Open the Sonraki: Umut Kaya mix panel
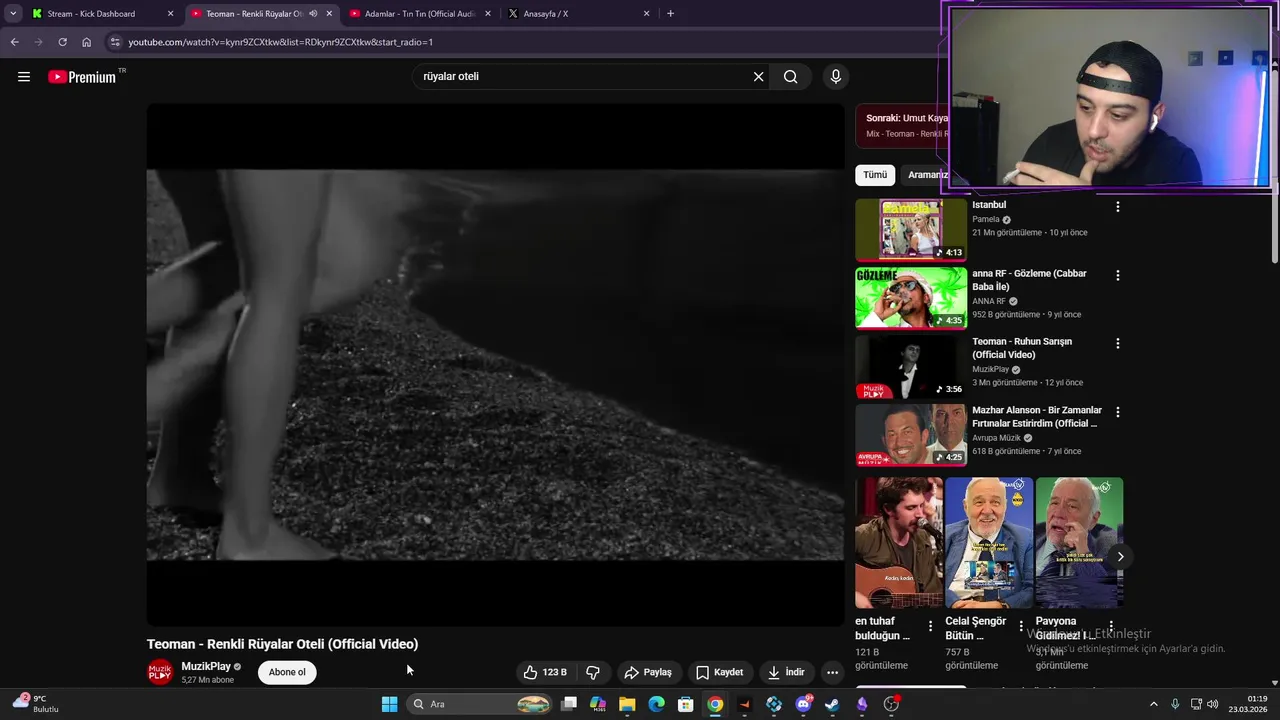Image resolution: width=1280 pixels, height=720 pixels. tap(900, 125)
